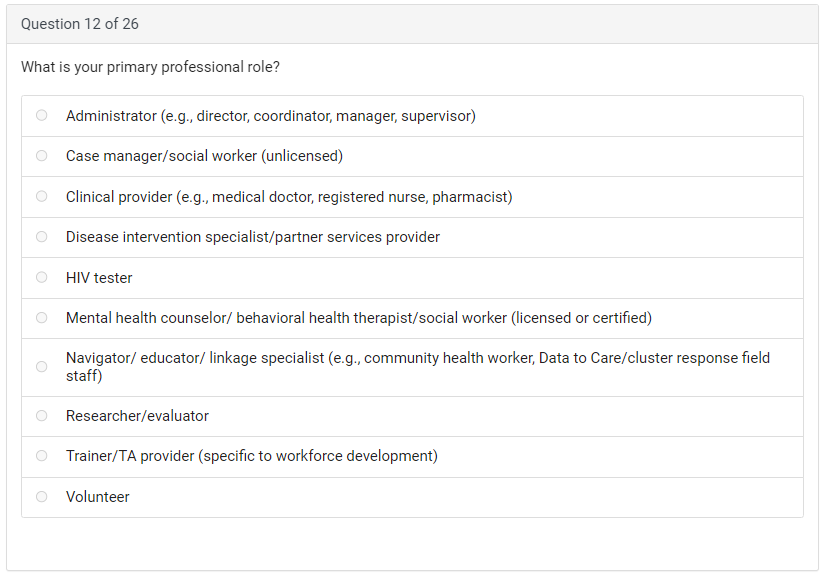Viewport: 827px width, 581px height.
Task: Click the 'Administrator (e.g., director...' label text
Action: click(270, 116)
